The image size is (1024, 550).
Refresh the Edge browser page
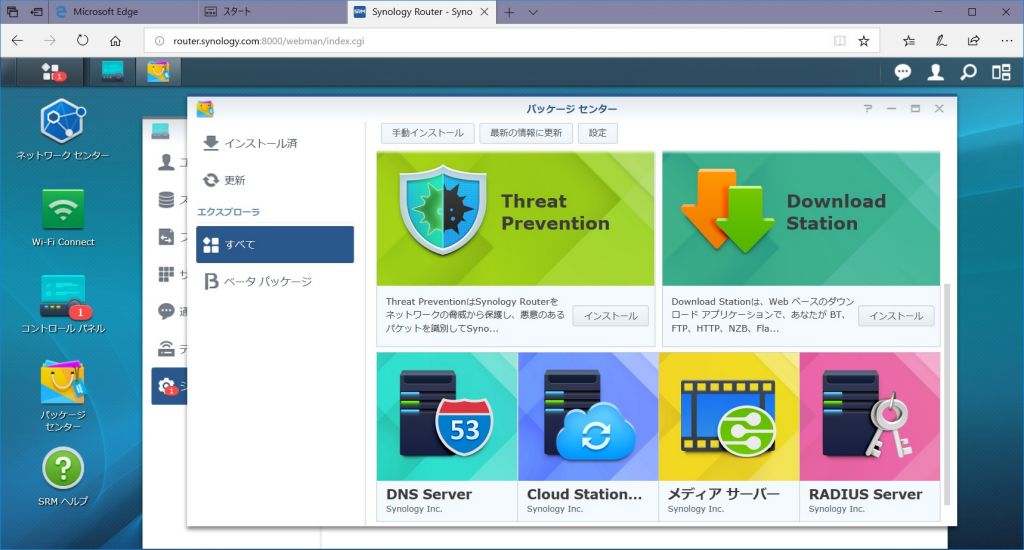point(82,40)
